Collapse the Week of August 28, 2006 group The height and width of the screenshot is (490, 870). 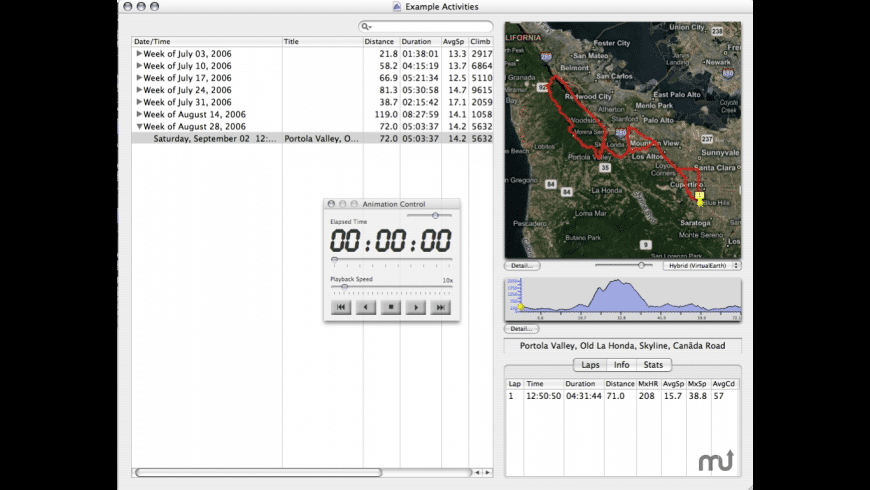coord(139,127)
